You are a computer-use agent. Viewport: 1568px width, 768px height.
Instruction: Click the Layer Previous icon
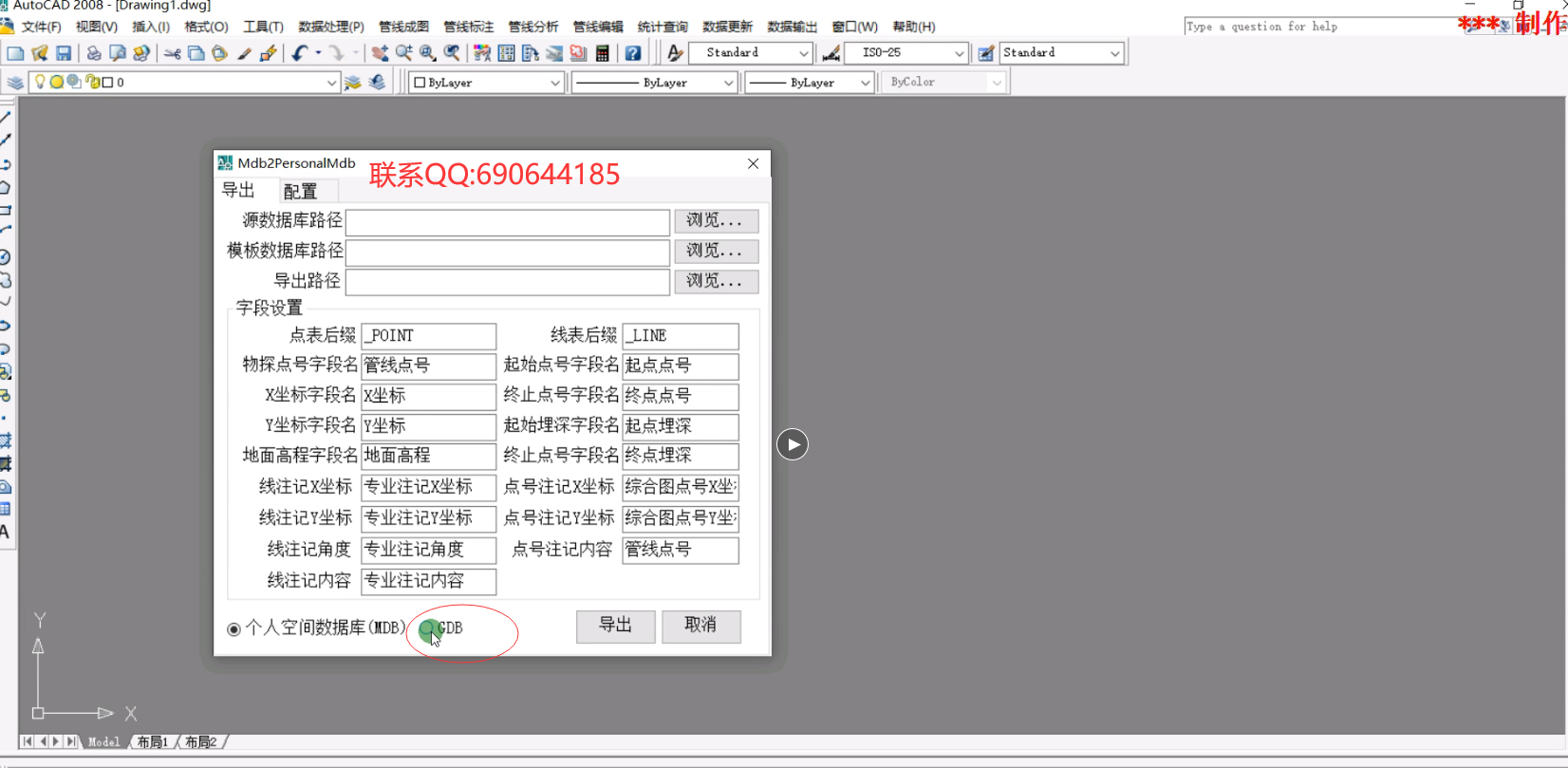pyautogui.click(x=376, y=83)
